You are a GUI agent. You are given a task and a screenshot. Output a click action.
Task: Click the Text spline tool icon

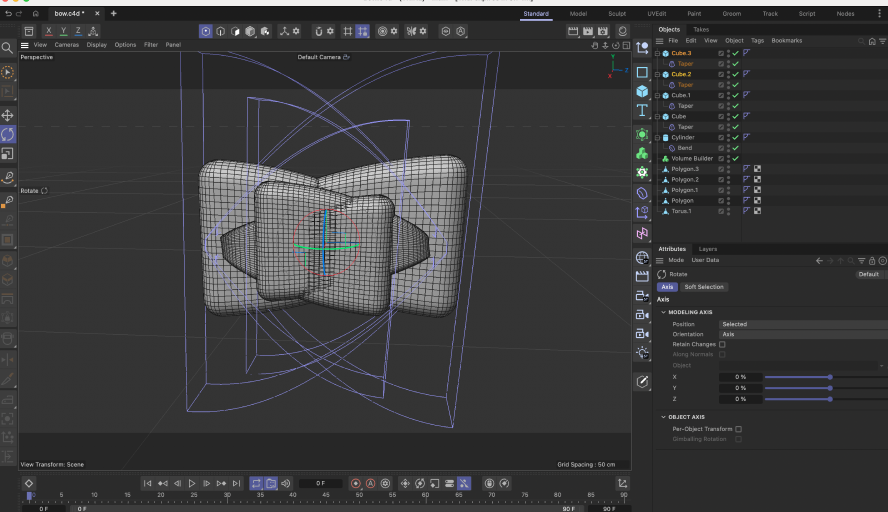[x=642, y=110]
